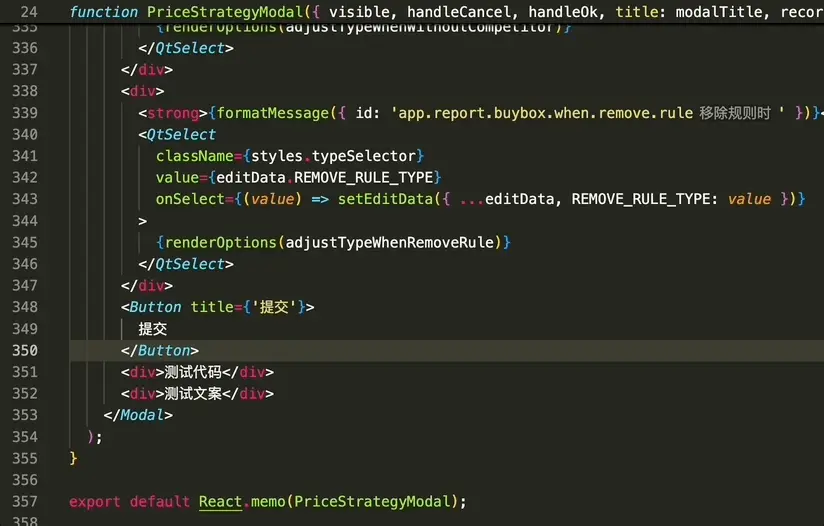Click the <strong> tag on line 339
This screenshot has height=526, width=824.
pos(173,113)
